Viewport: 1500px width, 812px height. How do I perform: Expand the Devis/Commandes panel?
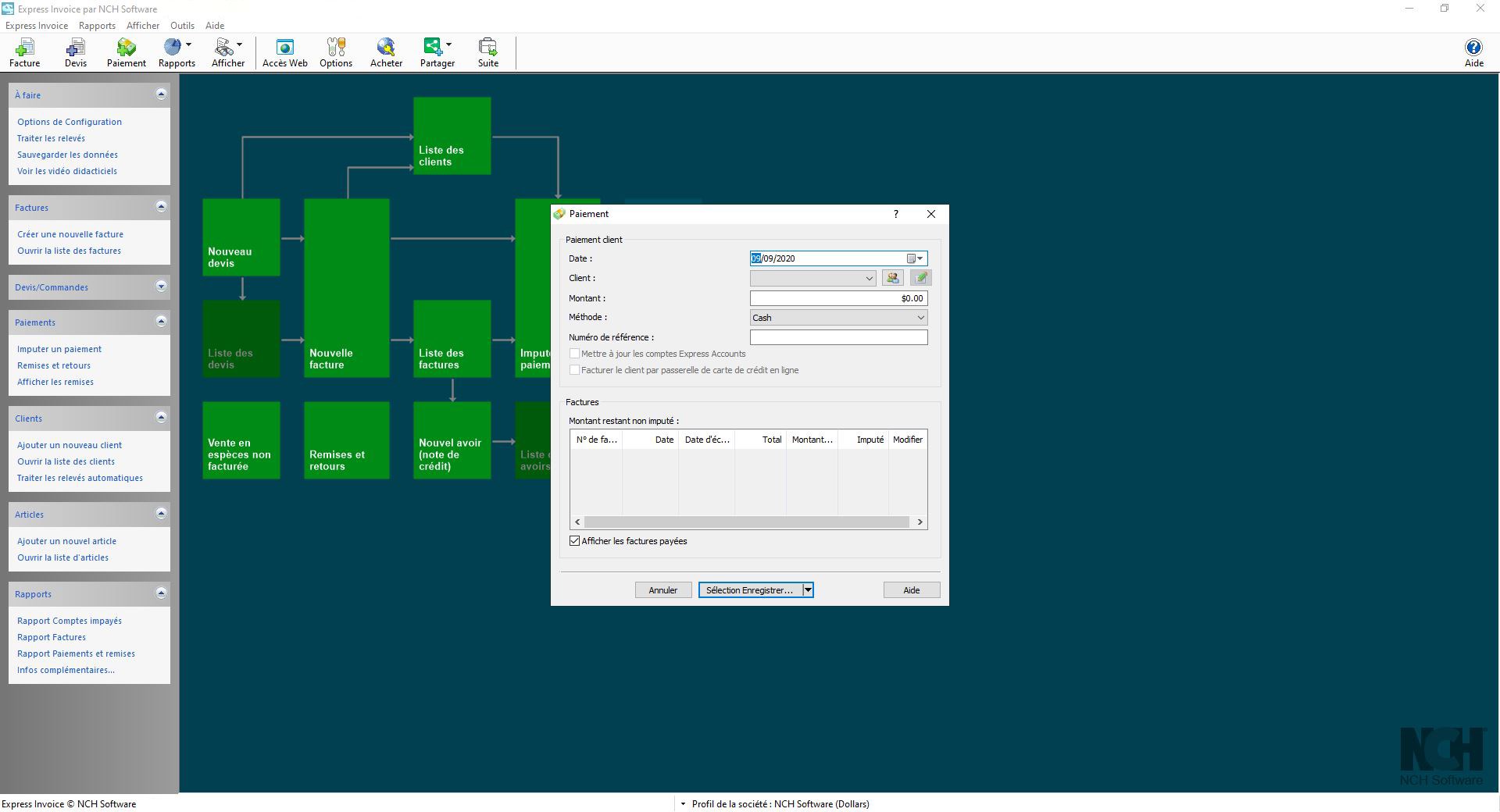(x=161, y=287)
